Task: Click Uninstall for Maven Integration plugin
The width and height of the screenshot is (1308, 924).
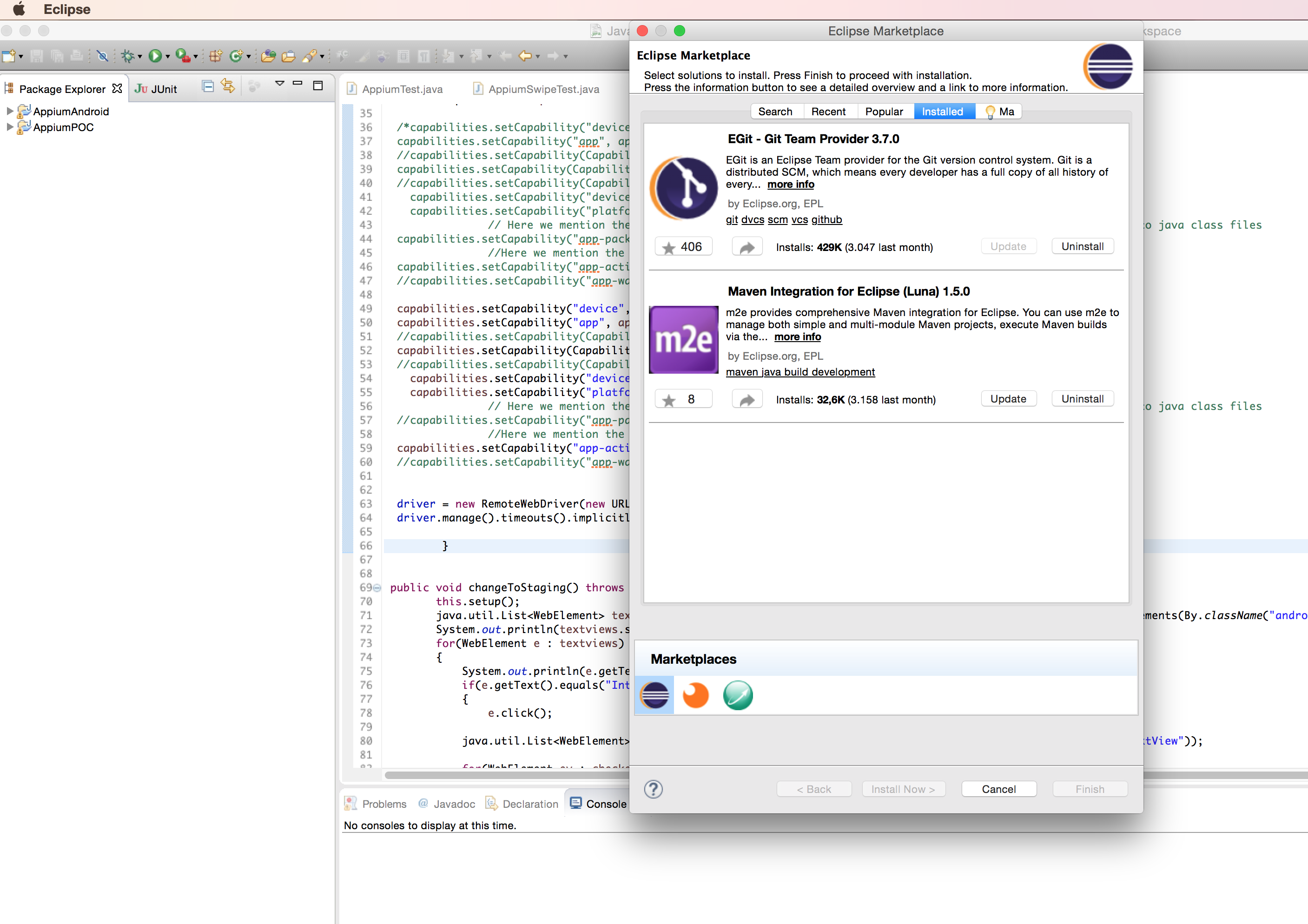Action: (x=1083, y=399)
